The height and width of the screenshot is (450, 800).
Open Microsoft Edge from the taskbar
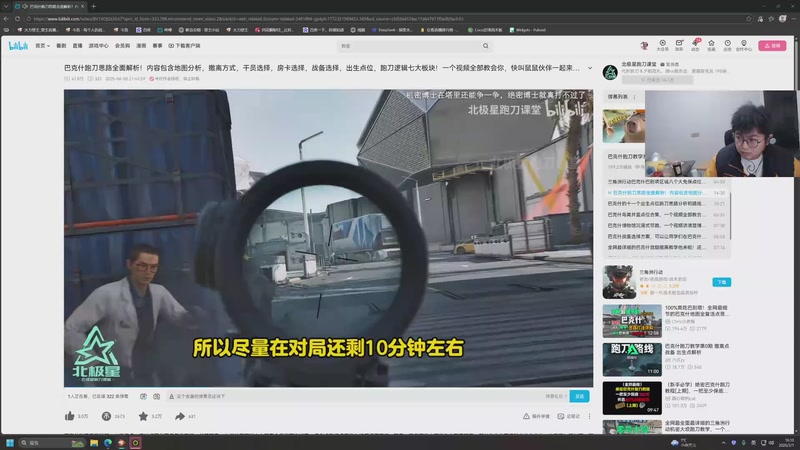coord(108,443)
